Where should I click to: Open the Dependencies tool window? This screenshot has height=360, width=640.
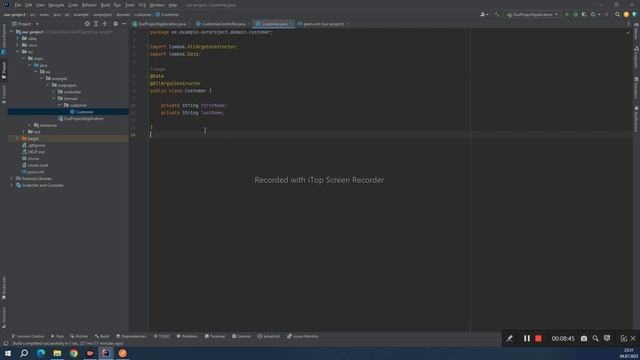[x=131, y=336]
